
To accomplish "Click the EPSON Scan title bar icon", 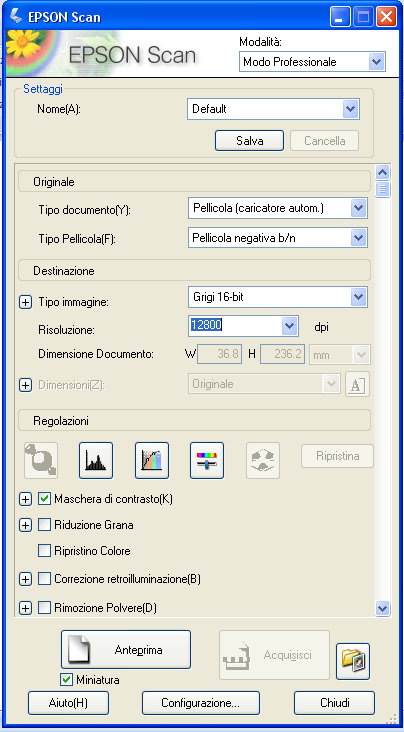I will tap(17, 17).
